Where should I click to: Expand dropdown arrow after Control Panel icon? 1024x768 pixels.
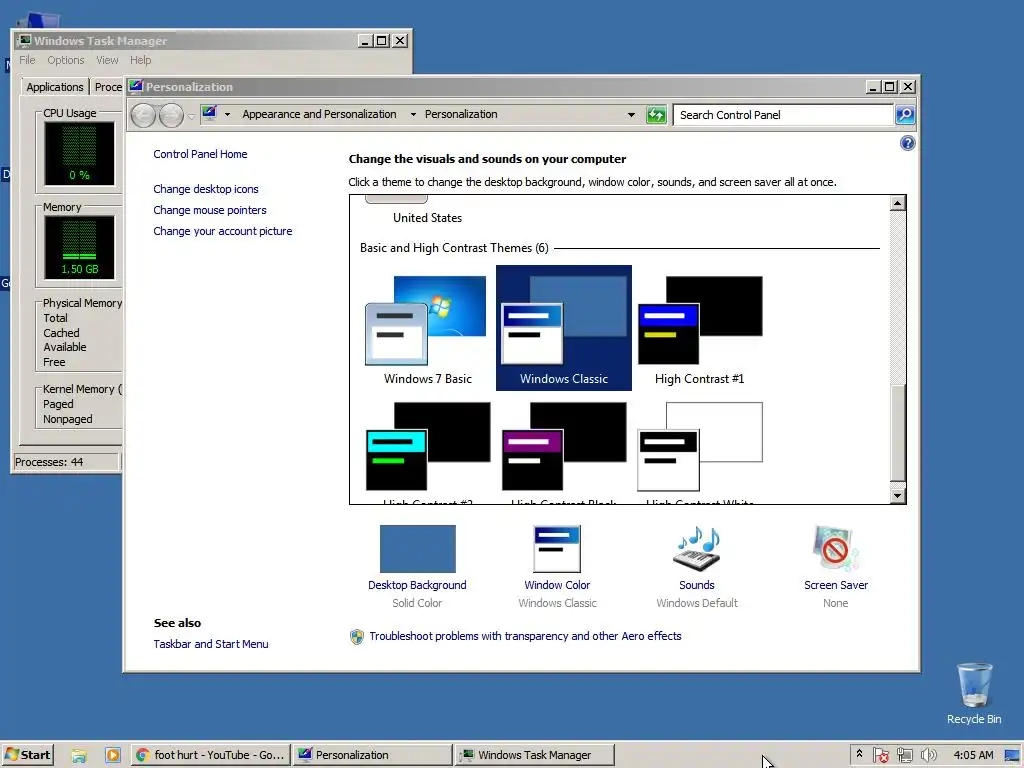click(x=227, y=114)
